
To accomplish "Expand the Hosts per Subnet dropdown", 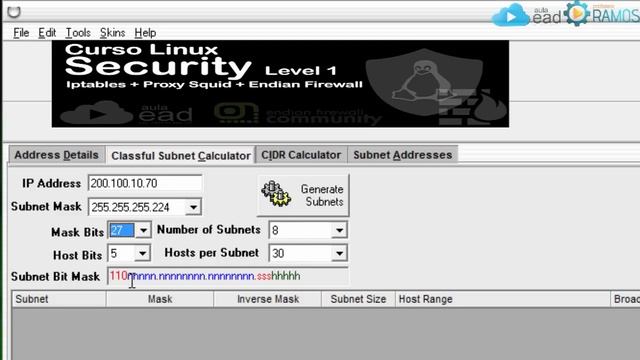I will (x=339, y=253).
